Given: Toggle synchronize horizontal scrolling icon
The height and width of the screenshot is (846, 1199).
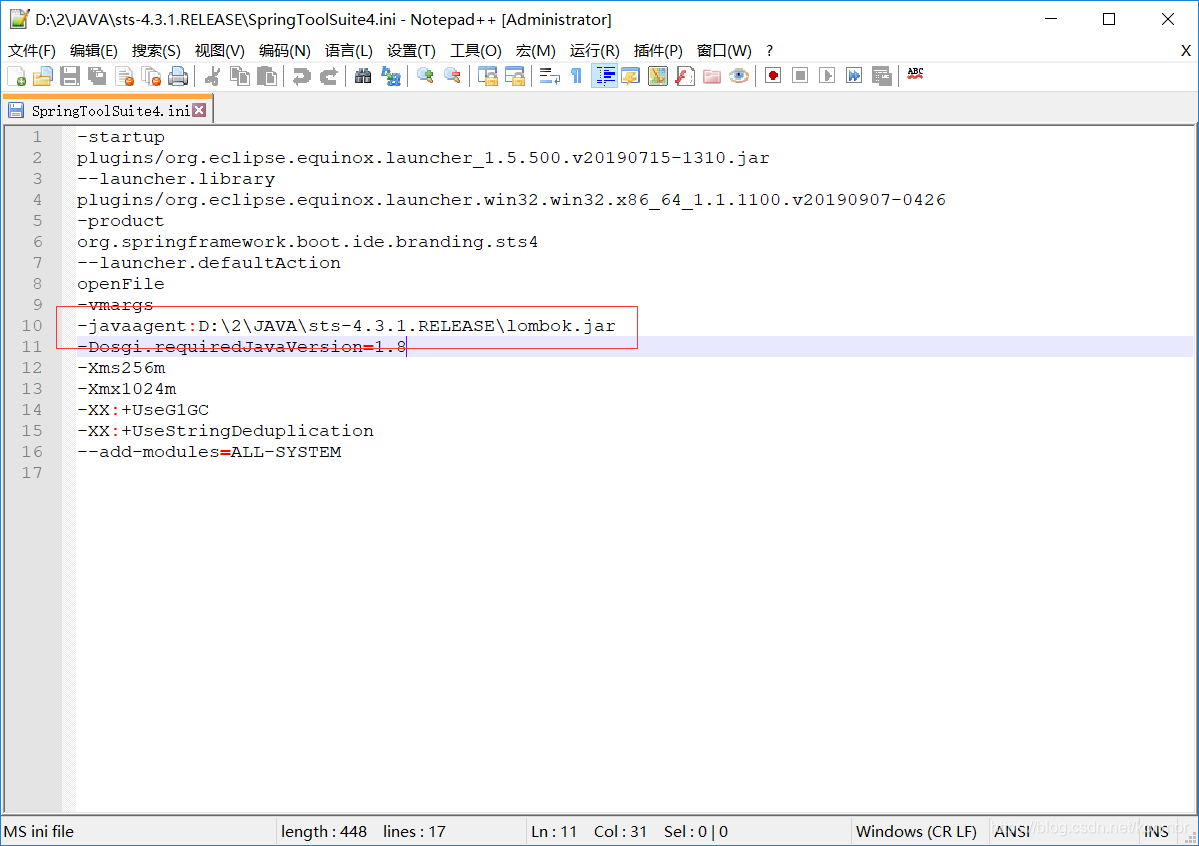Looking at the screenshot, I should [x=515, y=76].
